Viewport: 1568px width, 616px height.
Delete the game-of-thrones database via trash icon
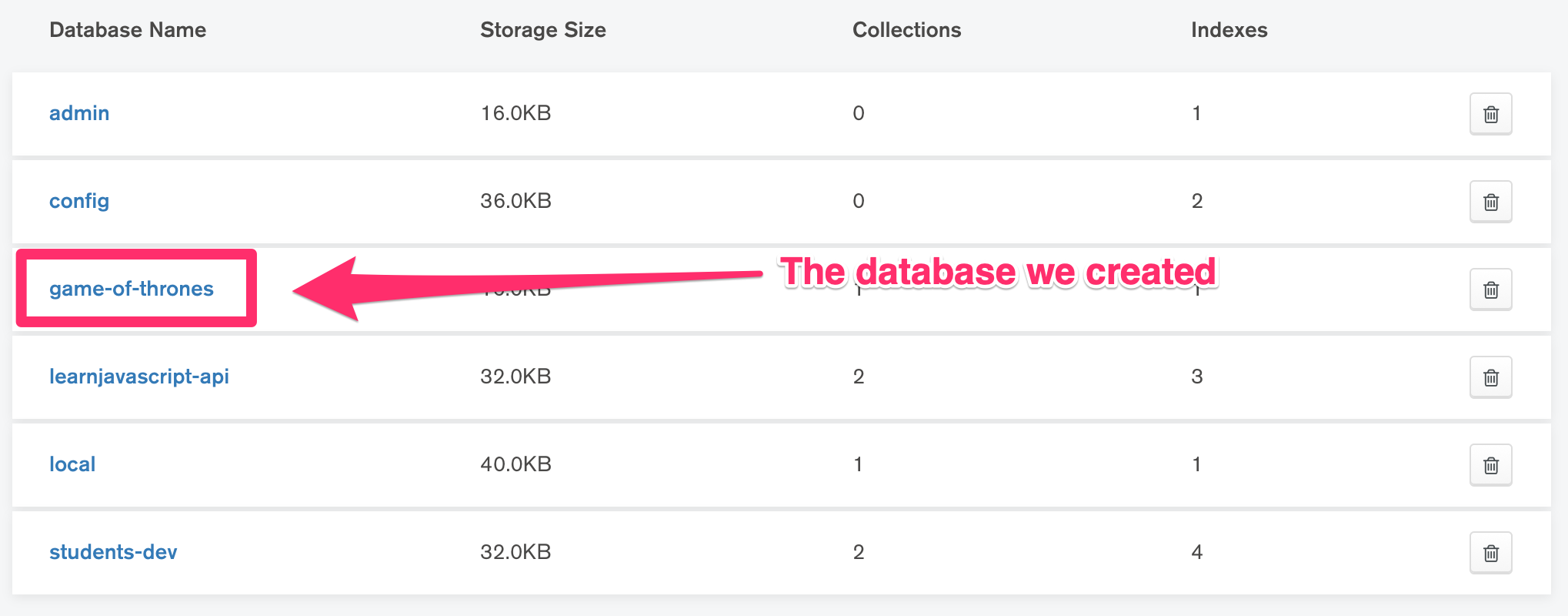tap(1490, 289)
